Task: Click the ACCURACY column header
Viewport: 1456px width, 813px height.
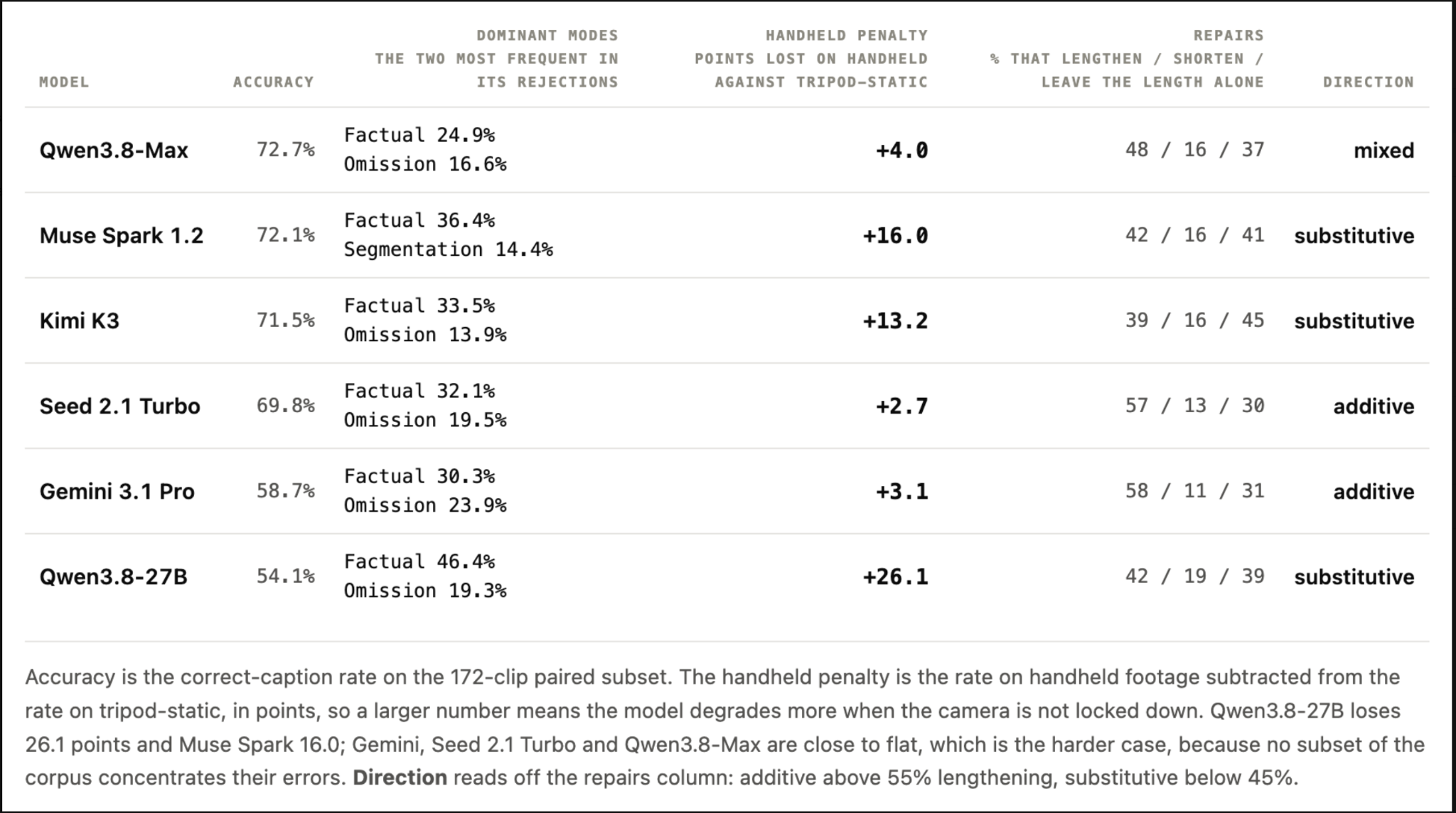Action: point(274,82)
